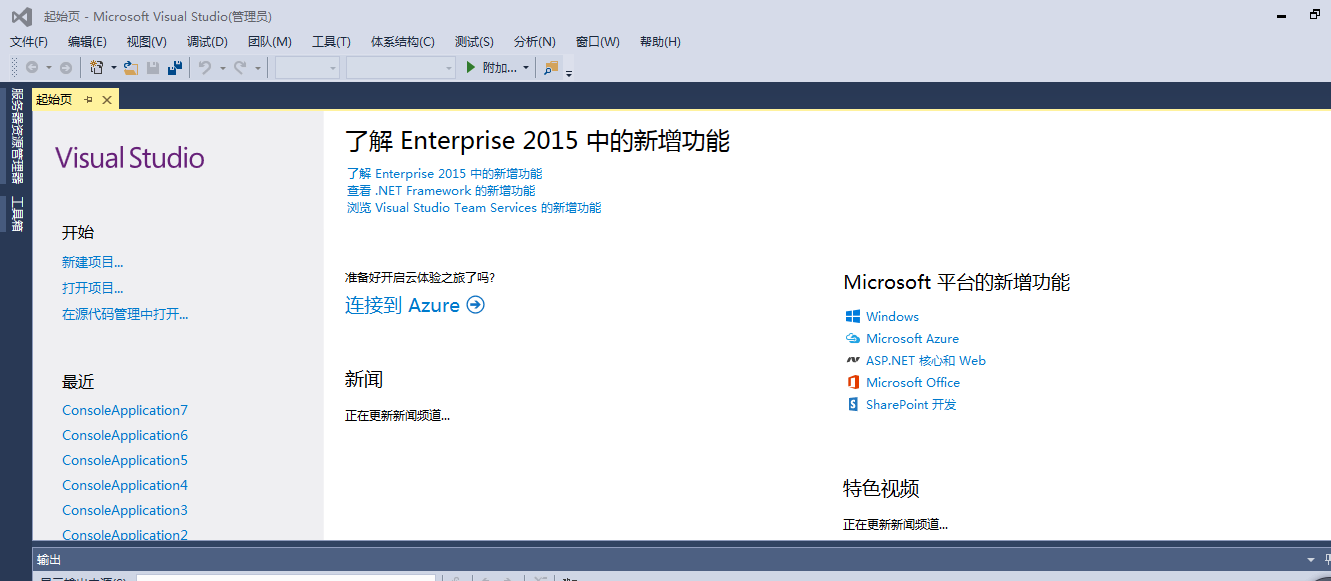
Task: Open the Solution Configurations combo box
Action: tap(308, 68)
